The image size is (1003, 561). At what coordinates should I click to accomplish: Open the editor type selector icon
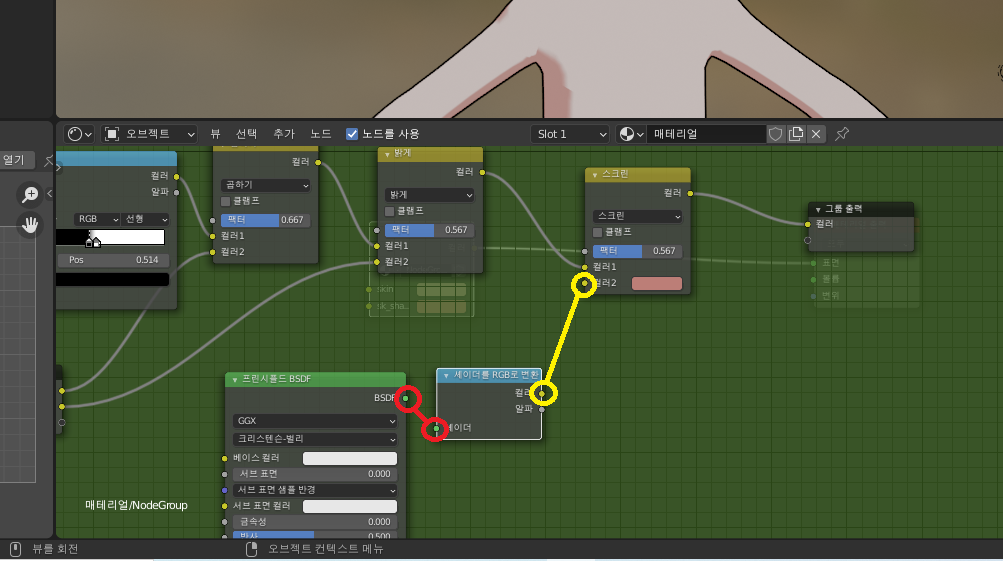(80, 134)
